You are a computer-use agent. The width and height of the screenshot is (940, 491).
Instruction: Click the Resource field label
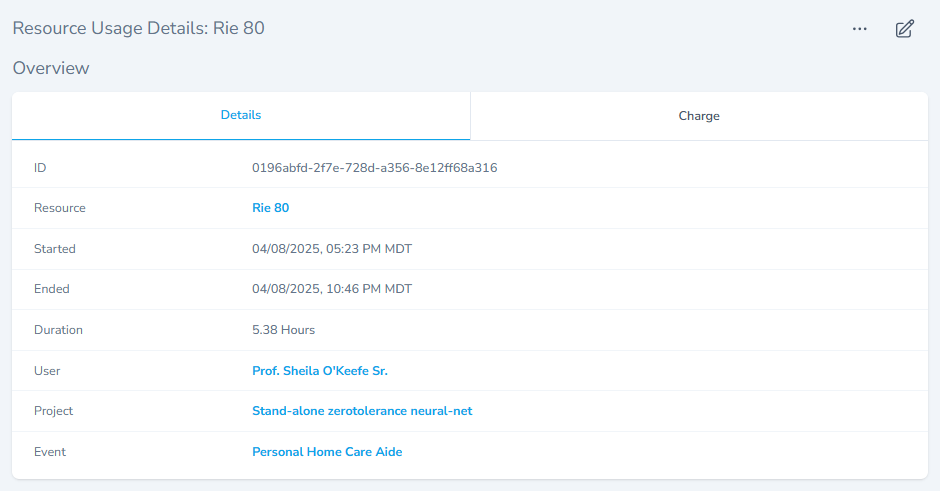[x=60, y=208]
